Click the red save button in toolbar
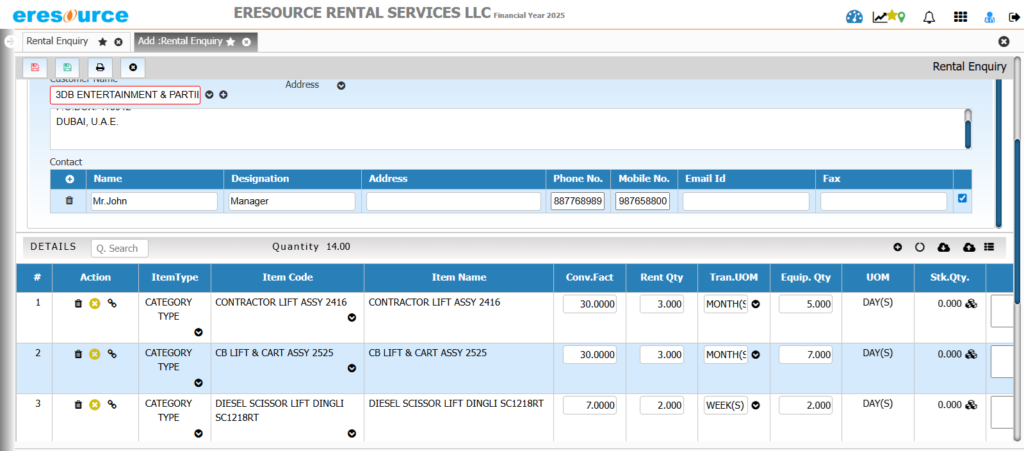 point(36,67)
